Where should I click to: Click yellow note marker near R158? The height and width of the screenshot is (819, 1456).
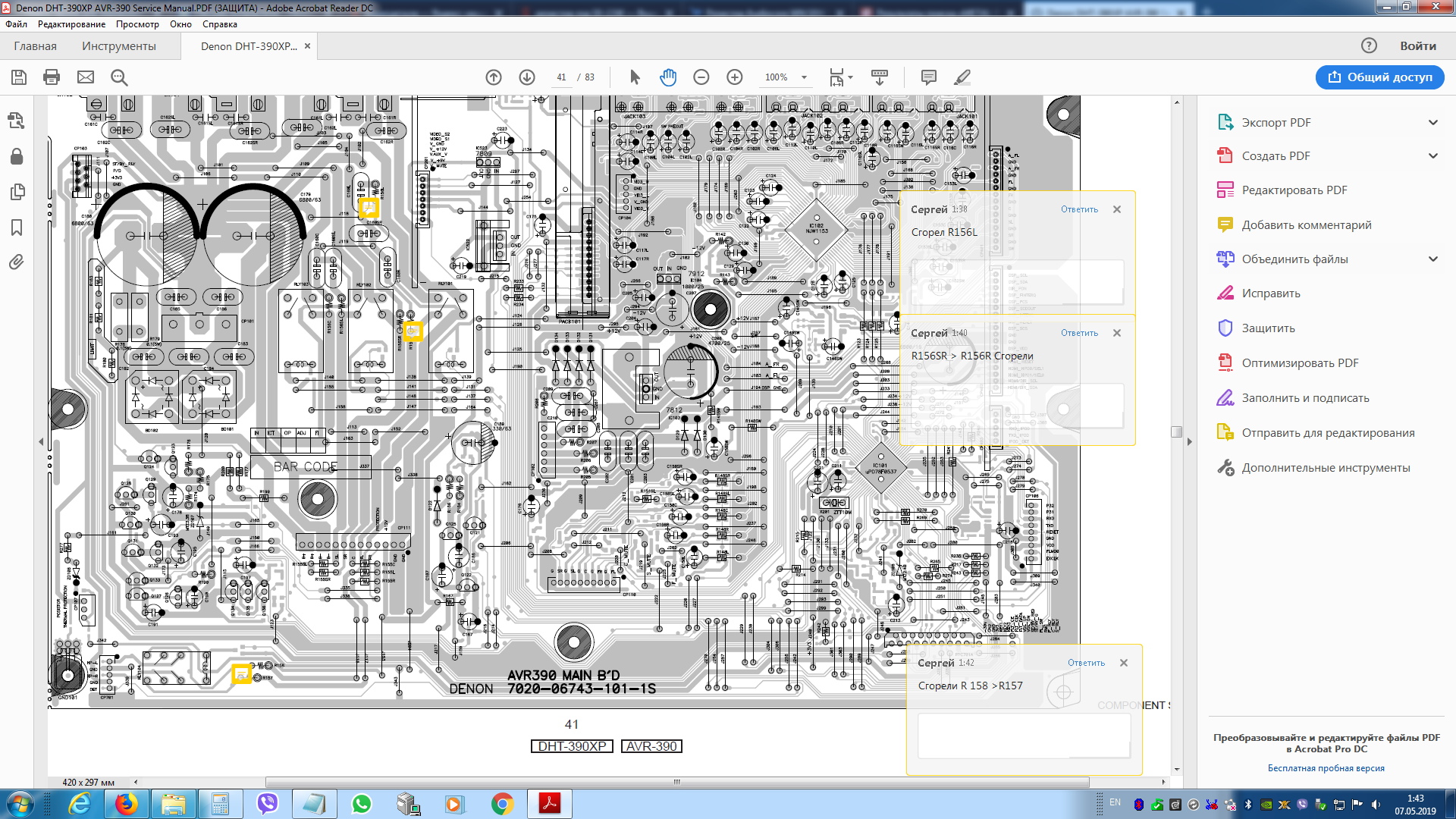[x=241, y=673]
